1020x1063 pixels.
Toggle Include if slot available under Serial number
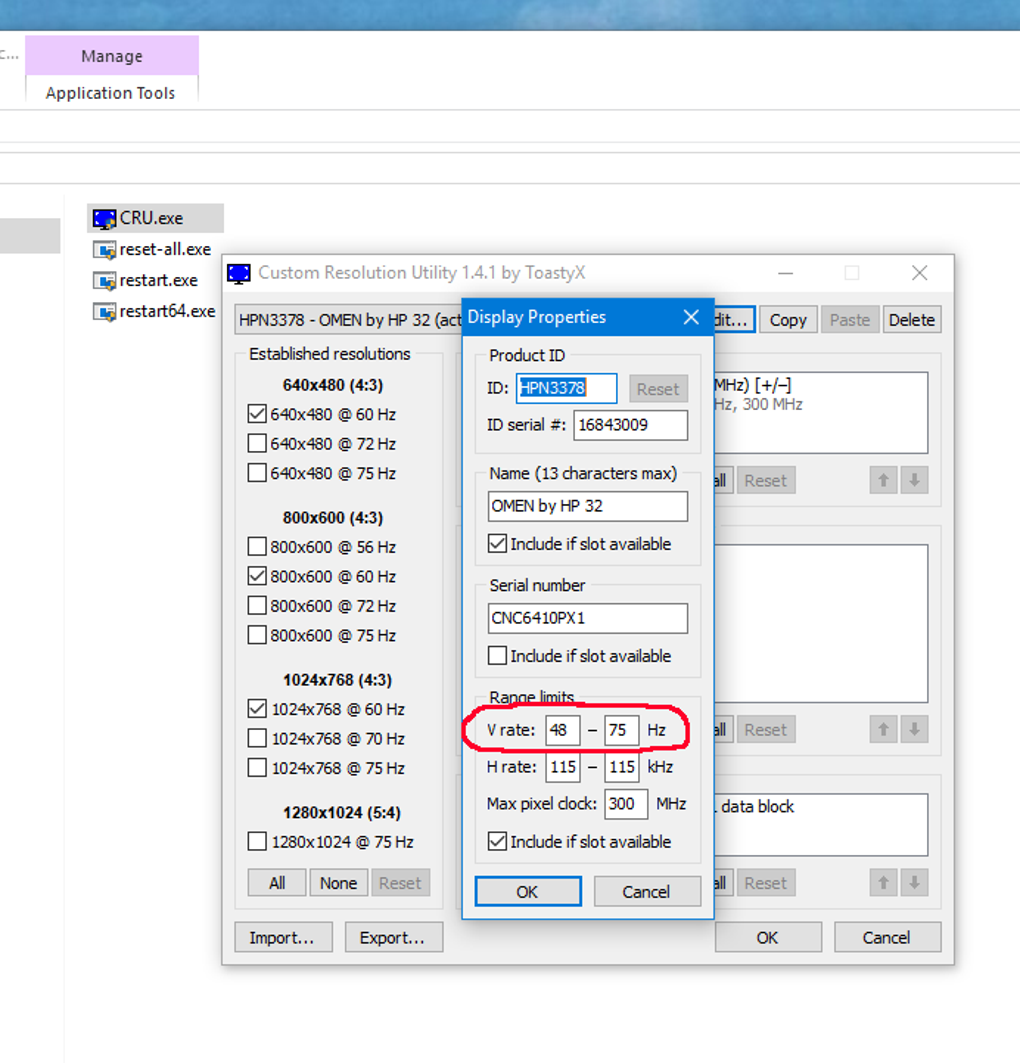(x=497, y=655)
